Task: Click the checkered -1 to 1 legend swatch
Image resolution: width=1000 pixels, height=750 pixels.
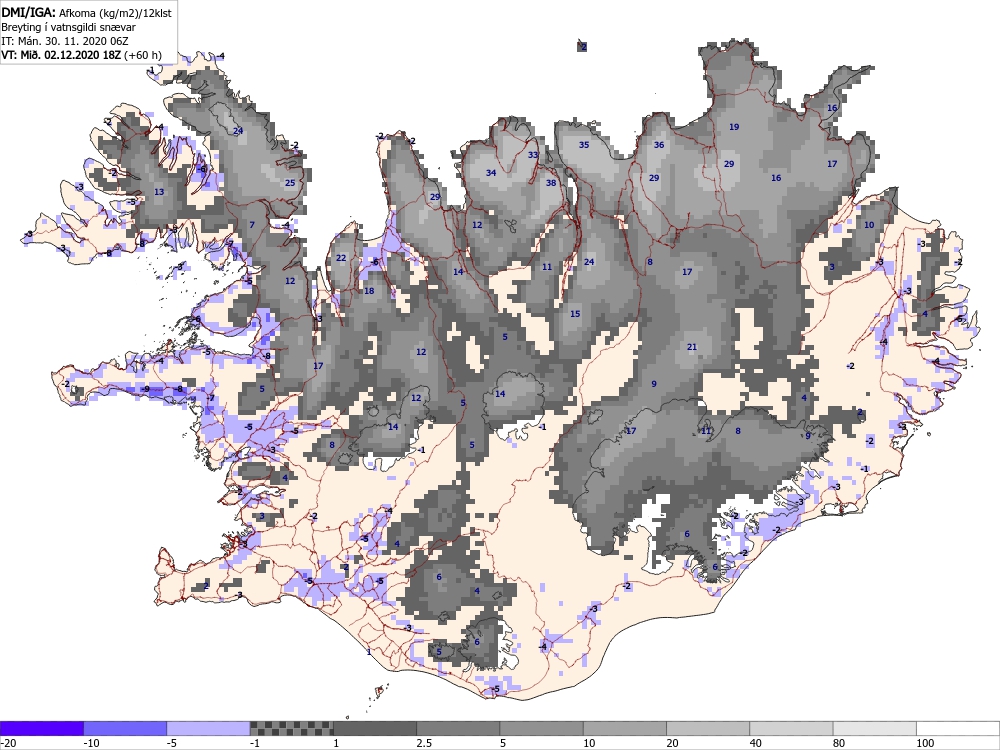Action: point(291,729)
